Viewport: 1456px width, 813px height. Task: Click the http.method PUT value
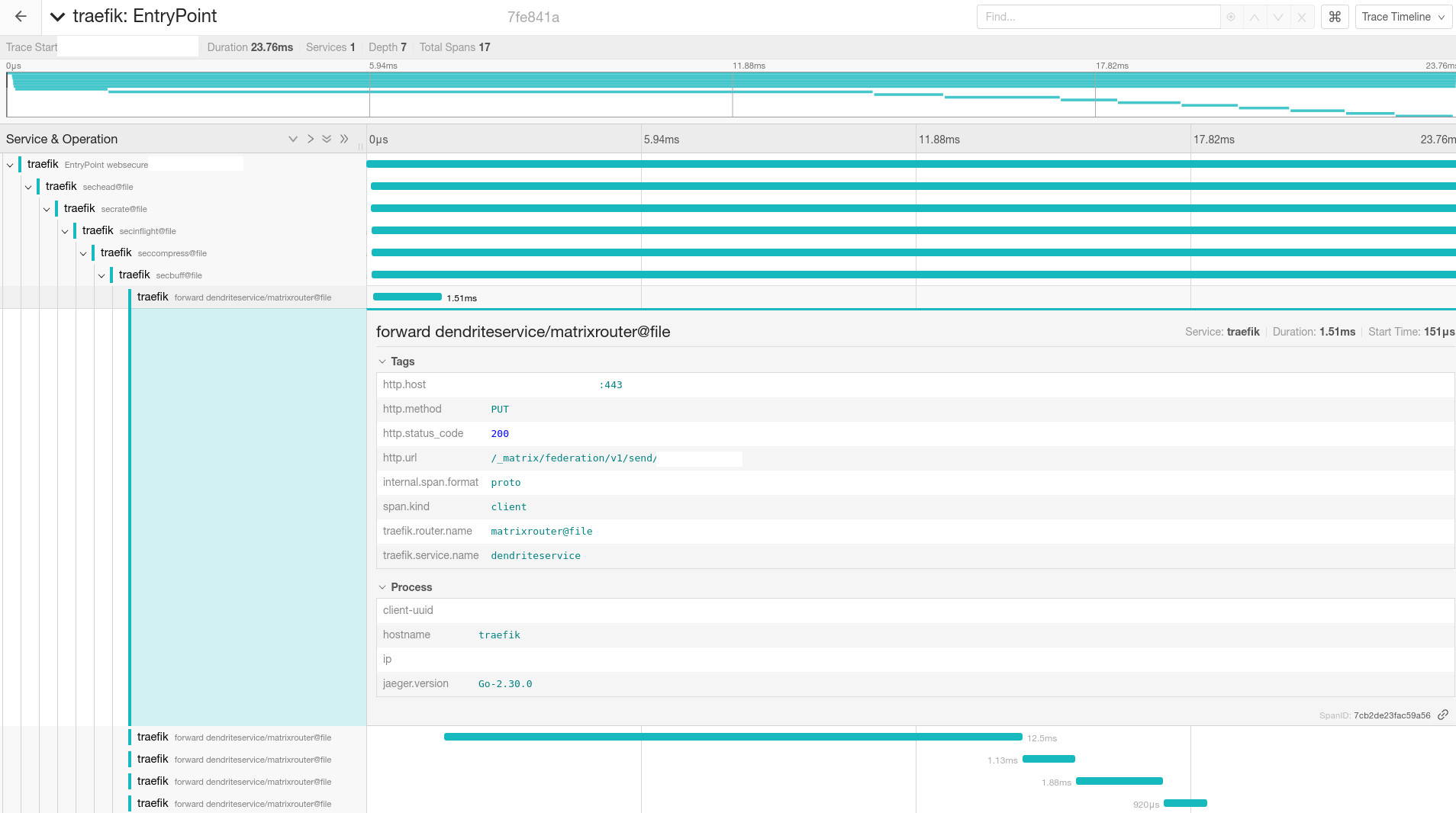coord(500,410)
